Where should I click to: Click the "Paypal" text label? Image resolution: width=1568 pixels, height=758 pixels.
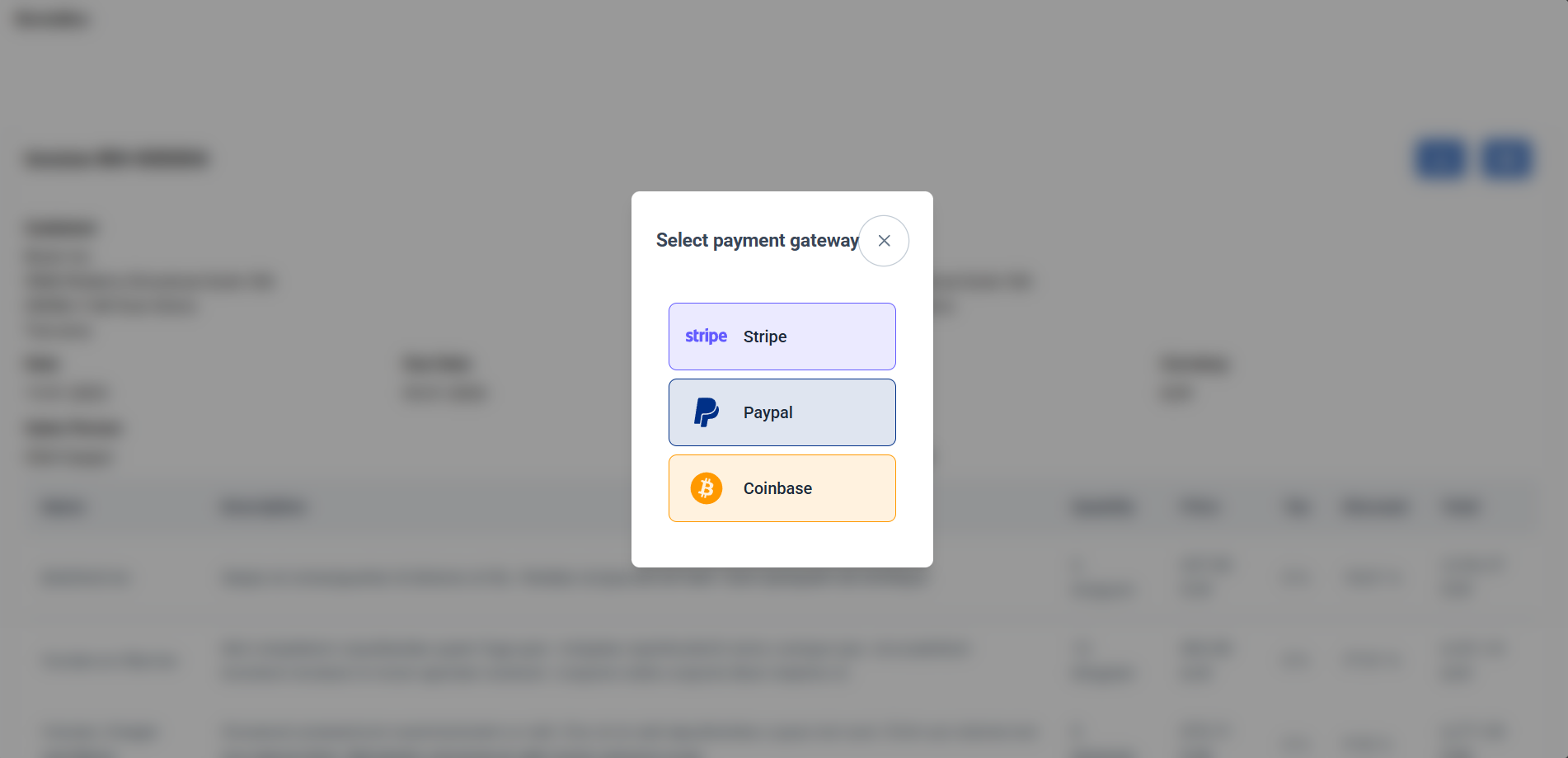point(768,412)
